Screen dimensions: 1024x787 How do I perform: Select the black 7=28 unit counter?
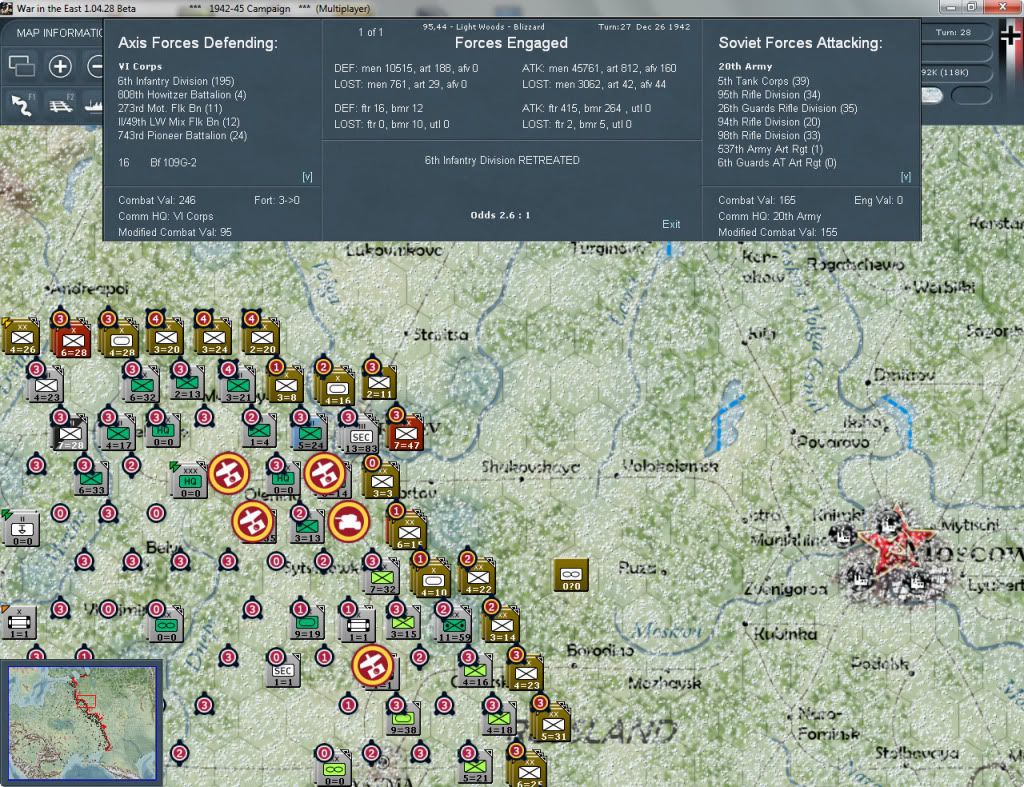[70, 434]
